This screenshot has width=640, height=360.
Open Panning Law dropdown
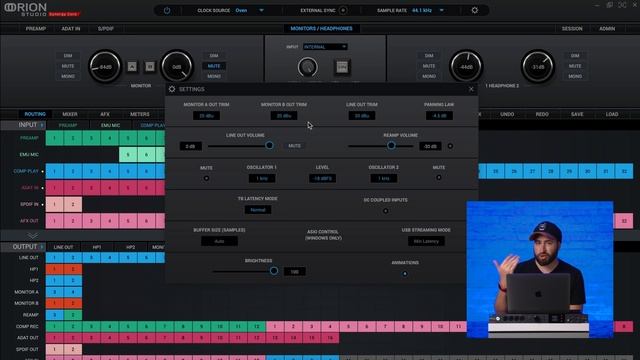pyautogui.click(x=439, y=116)
